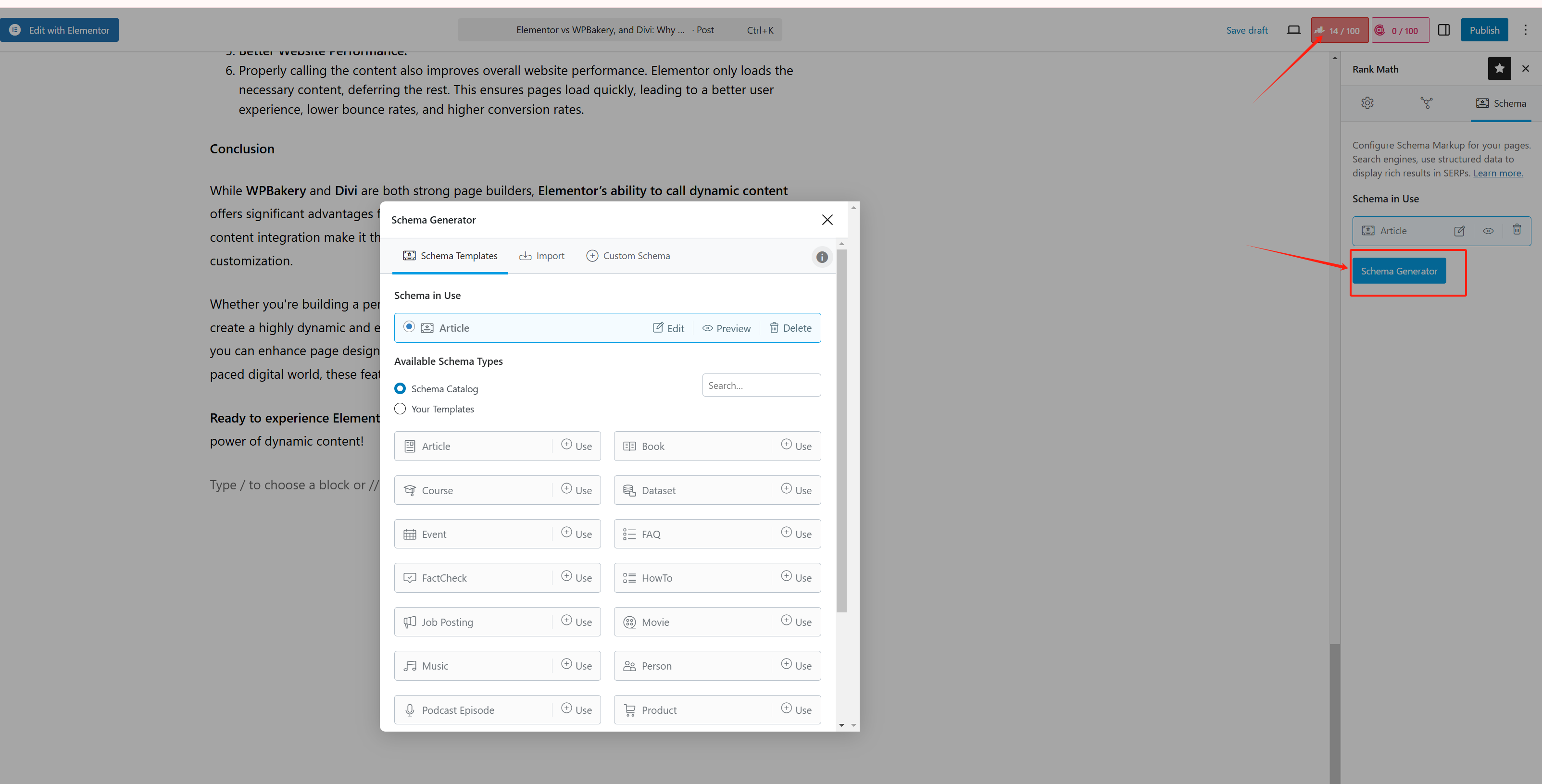Switch to the Custom Schema tab
The height and width of the screenshot is (784, 1542).
(628, 256)
